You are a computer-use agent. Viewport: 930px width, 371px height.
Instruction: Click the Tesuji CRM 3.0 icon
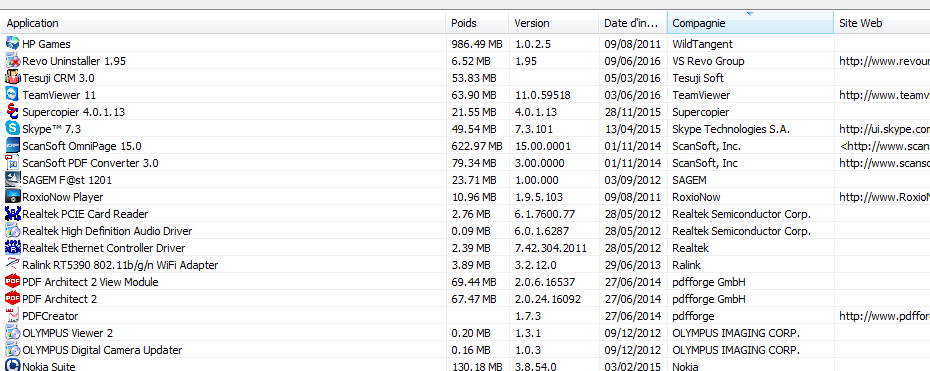12,78
